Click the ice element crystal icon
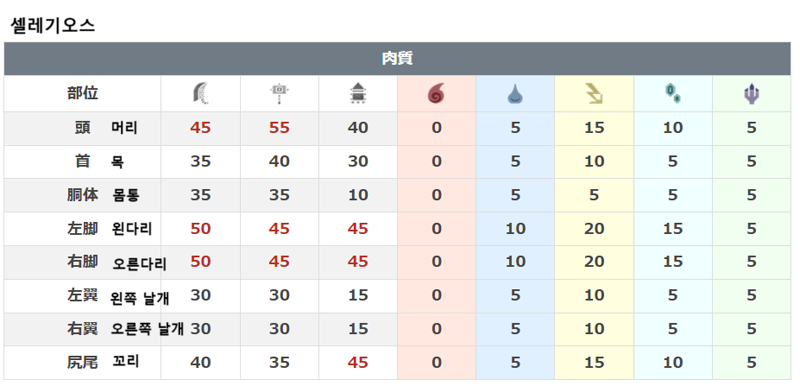The width and height of the screenshot is (800, 386). 672,94
